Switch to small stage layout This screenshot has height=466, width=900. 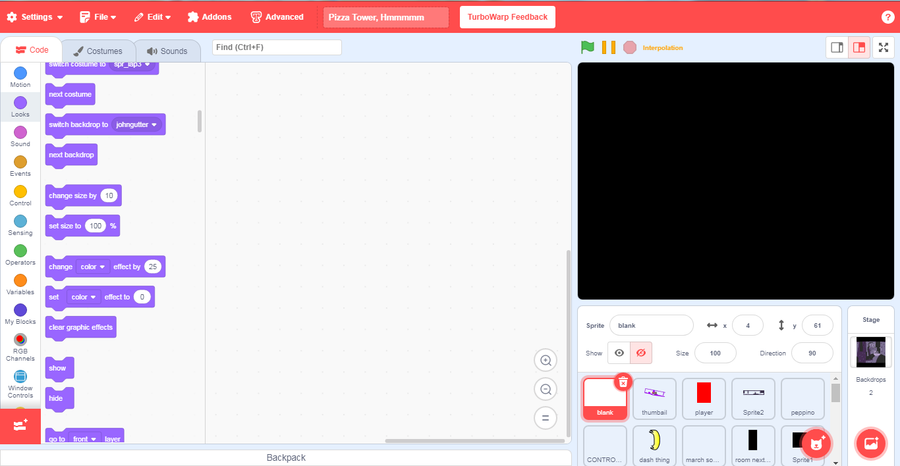[837, 48]
